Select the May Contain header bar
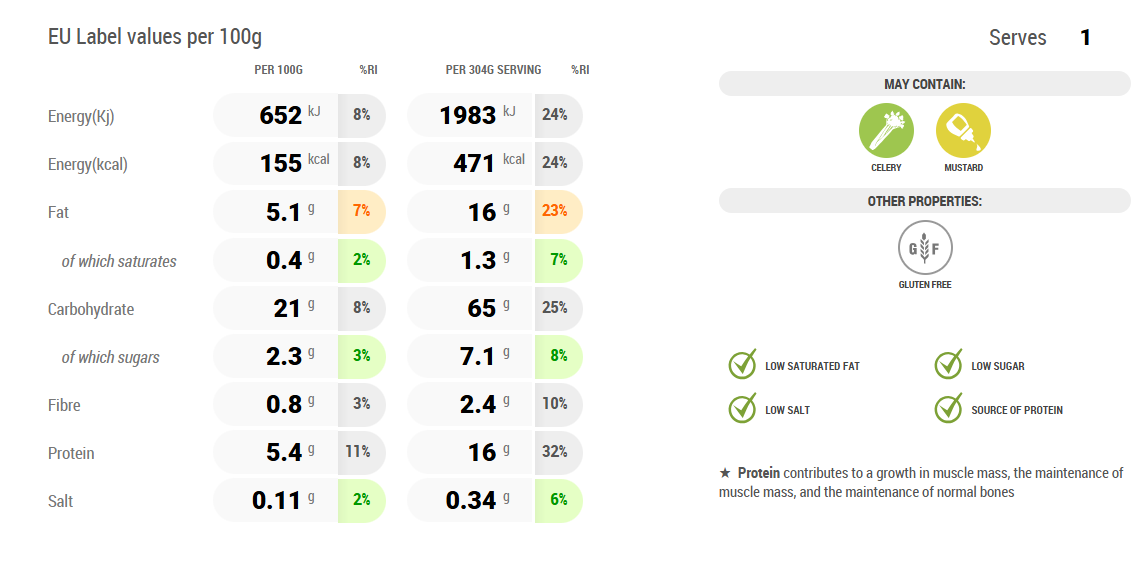 pos(924,84)
